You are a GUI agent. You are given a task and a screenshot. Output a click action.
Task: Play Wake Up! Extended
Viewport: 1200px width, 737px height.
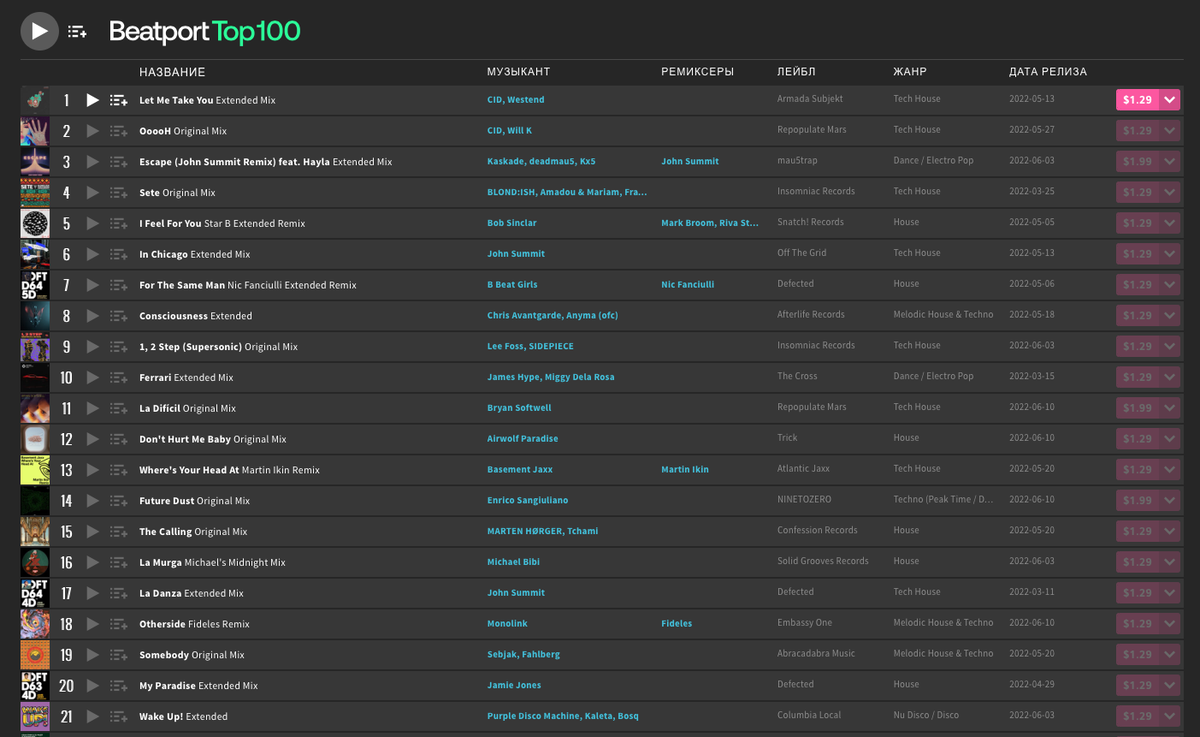pos(93,717)
